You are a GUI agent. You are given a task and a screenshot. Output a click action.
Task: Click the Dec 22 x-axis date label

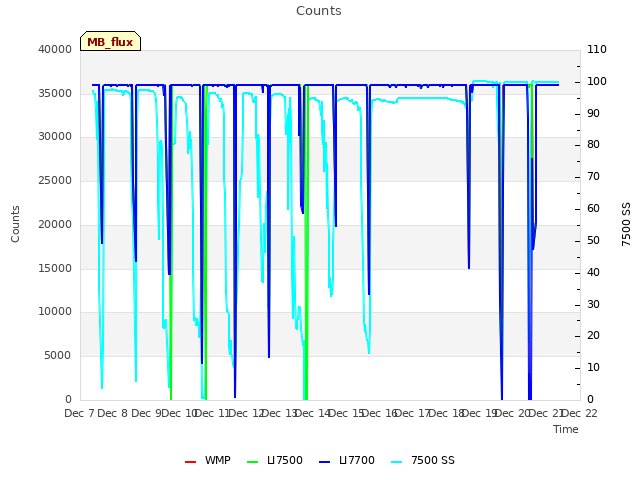click(x=580, y=413)
